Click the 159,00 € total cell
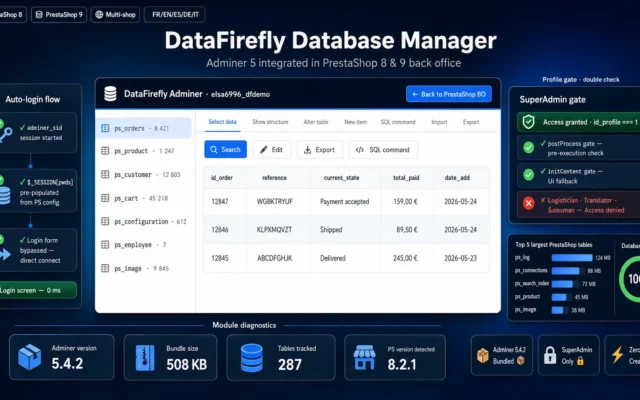This screenshot has width=640, height=400. [405, 202]
